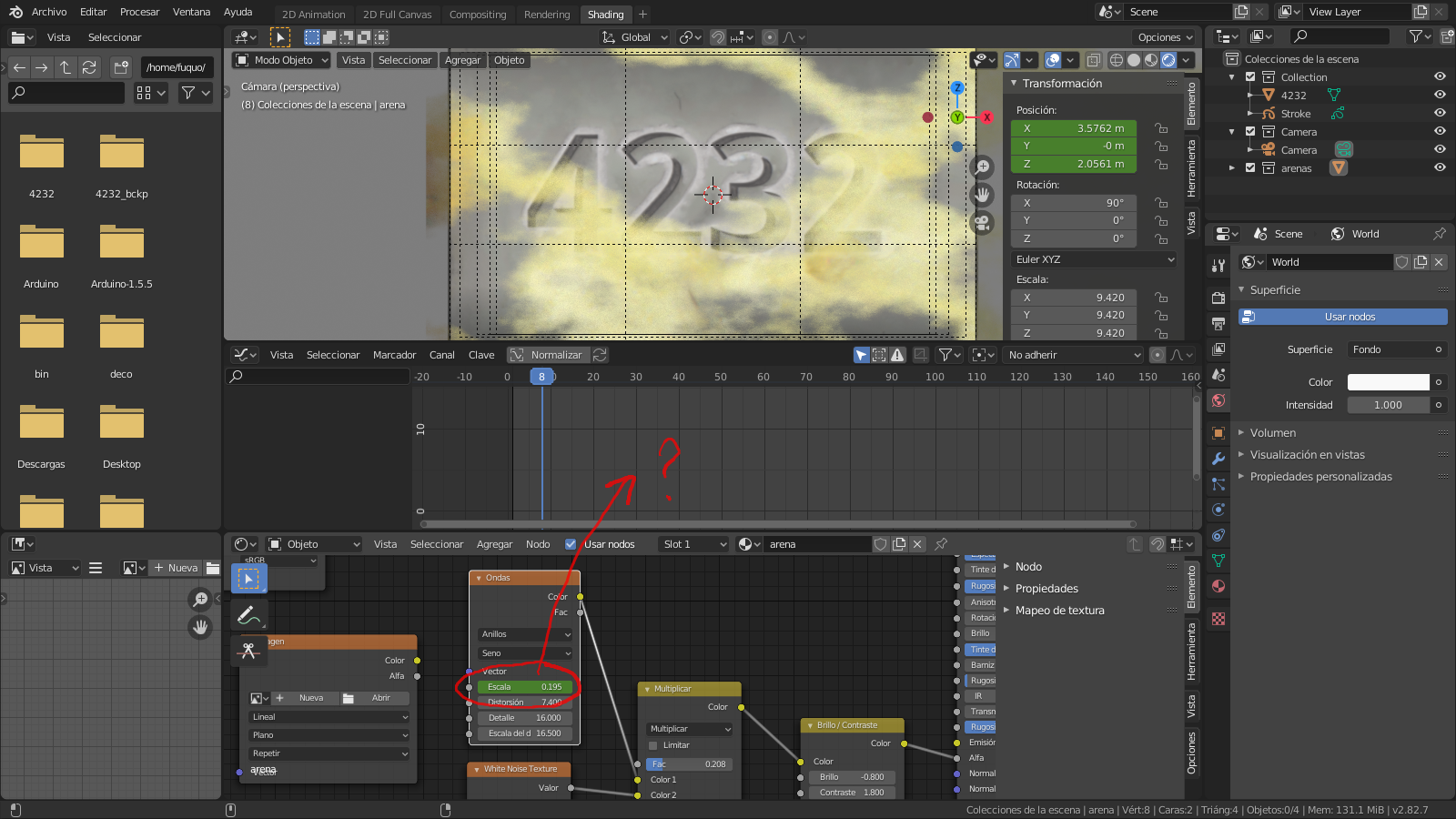Hide the Stroke object in outliner
The height and width of the screenshot is (819, 1456).
(1440, 114)
